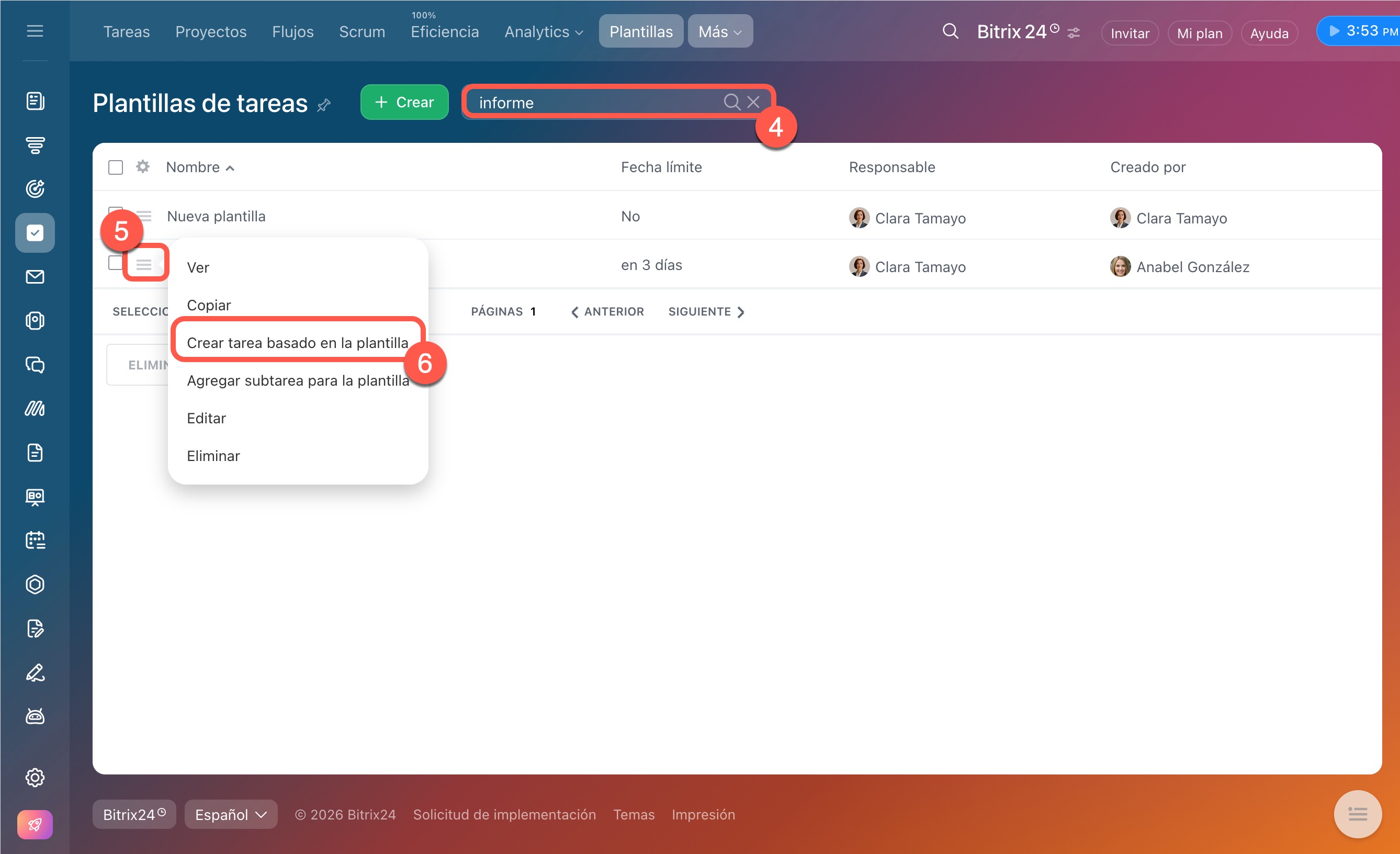This screenshot has width=1400, height=854.
Task: Clear the search filter with X
Action: [753, 102]
